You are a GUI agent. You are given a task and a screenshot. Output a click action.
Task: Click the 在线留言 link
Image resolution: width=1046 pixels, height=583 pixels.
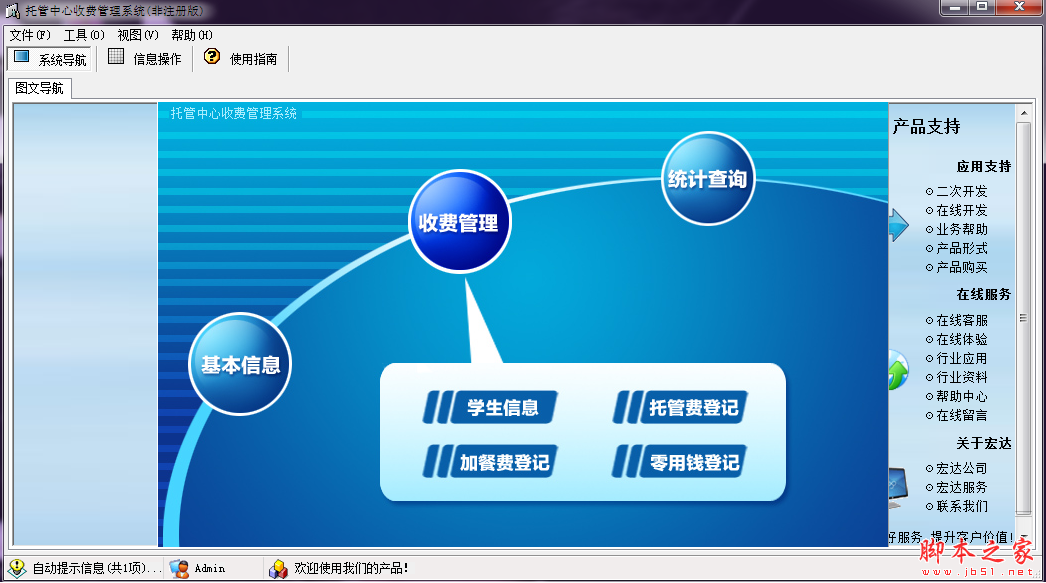961,416
